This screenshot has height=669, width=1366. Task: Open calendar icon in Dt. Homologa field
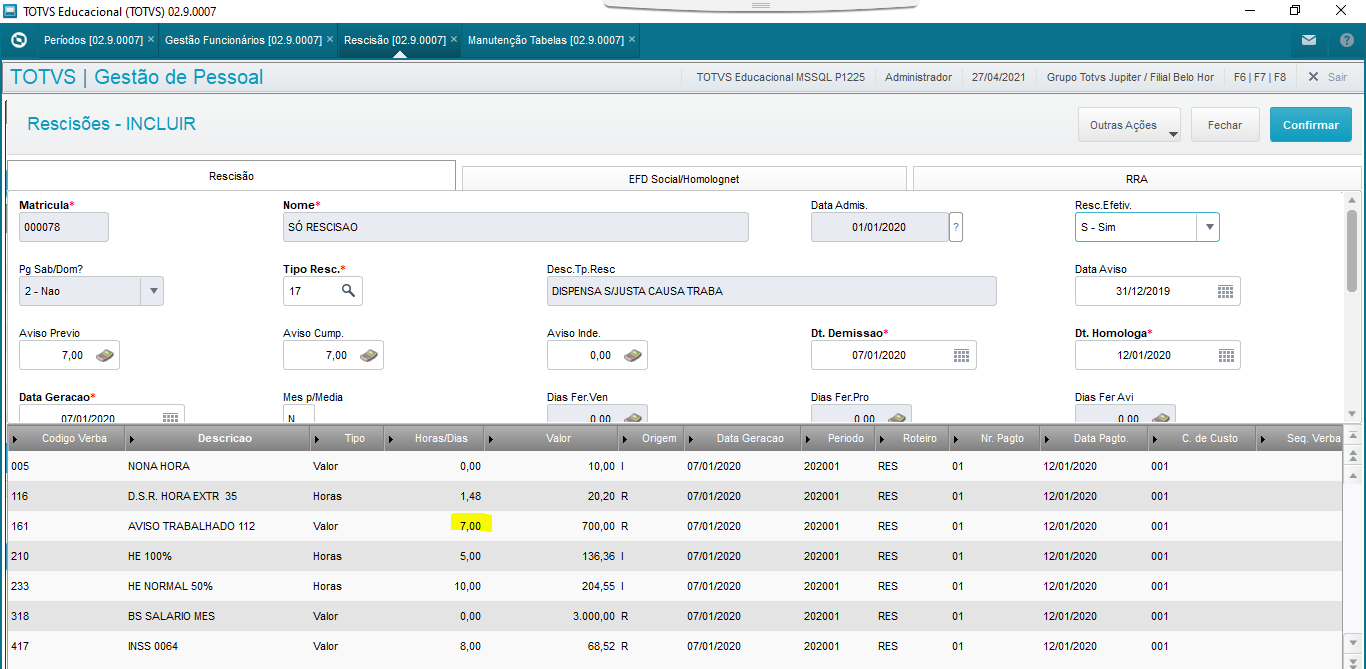tap(1225, 355)
